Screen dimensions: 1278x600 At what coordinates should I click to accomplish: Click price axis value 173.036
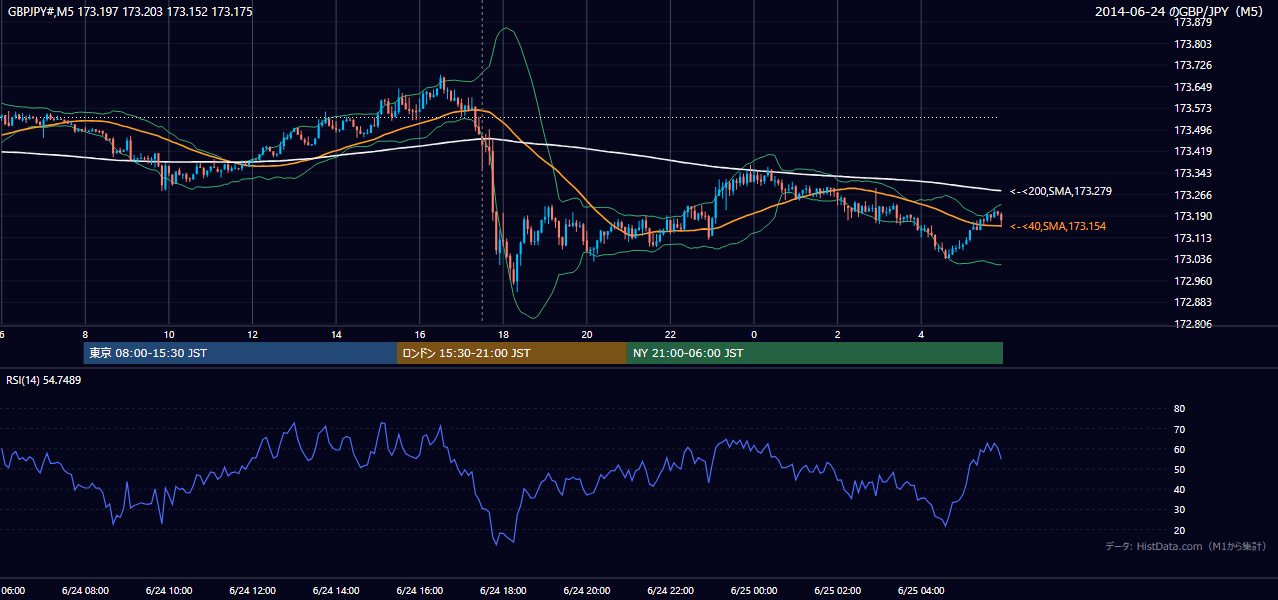1192,260
